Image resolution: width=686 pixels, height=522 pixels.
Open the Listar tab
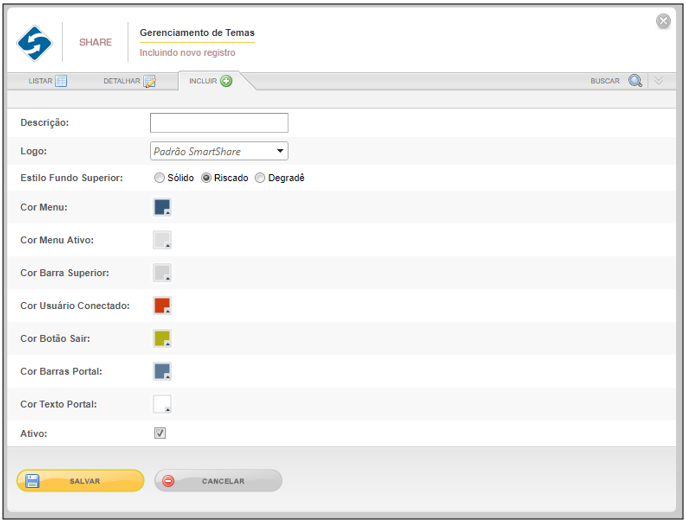(x=47, y=81)
